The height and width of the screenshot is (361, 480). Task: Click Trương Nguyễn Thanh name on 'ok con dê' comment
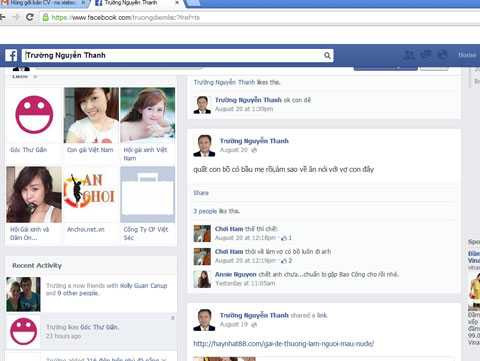[x=248, y=100]
